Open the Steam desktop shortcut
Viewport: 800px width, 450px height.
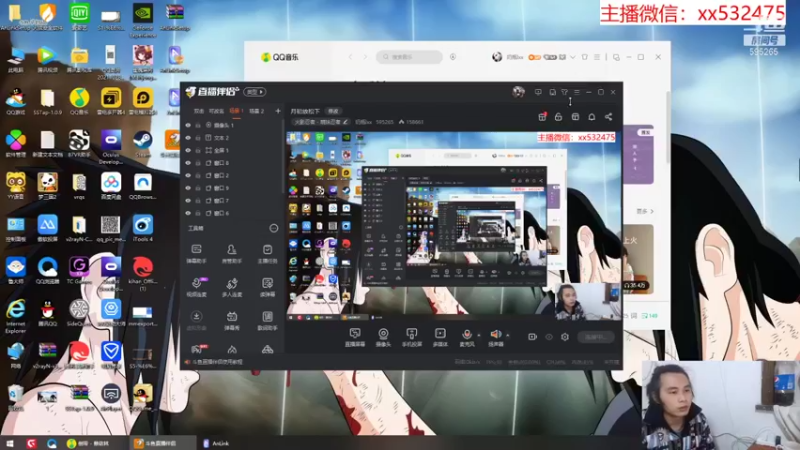click(142, 143)
